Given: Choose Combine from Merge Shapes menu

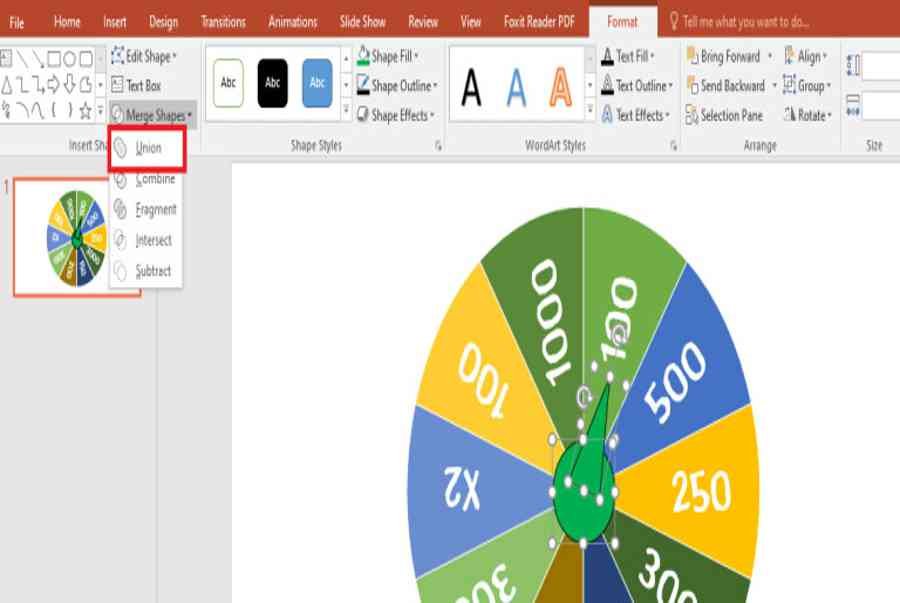Looking at the screenshot, I should pyautogui.click(x=147, y=180).
